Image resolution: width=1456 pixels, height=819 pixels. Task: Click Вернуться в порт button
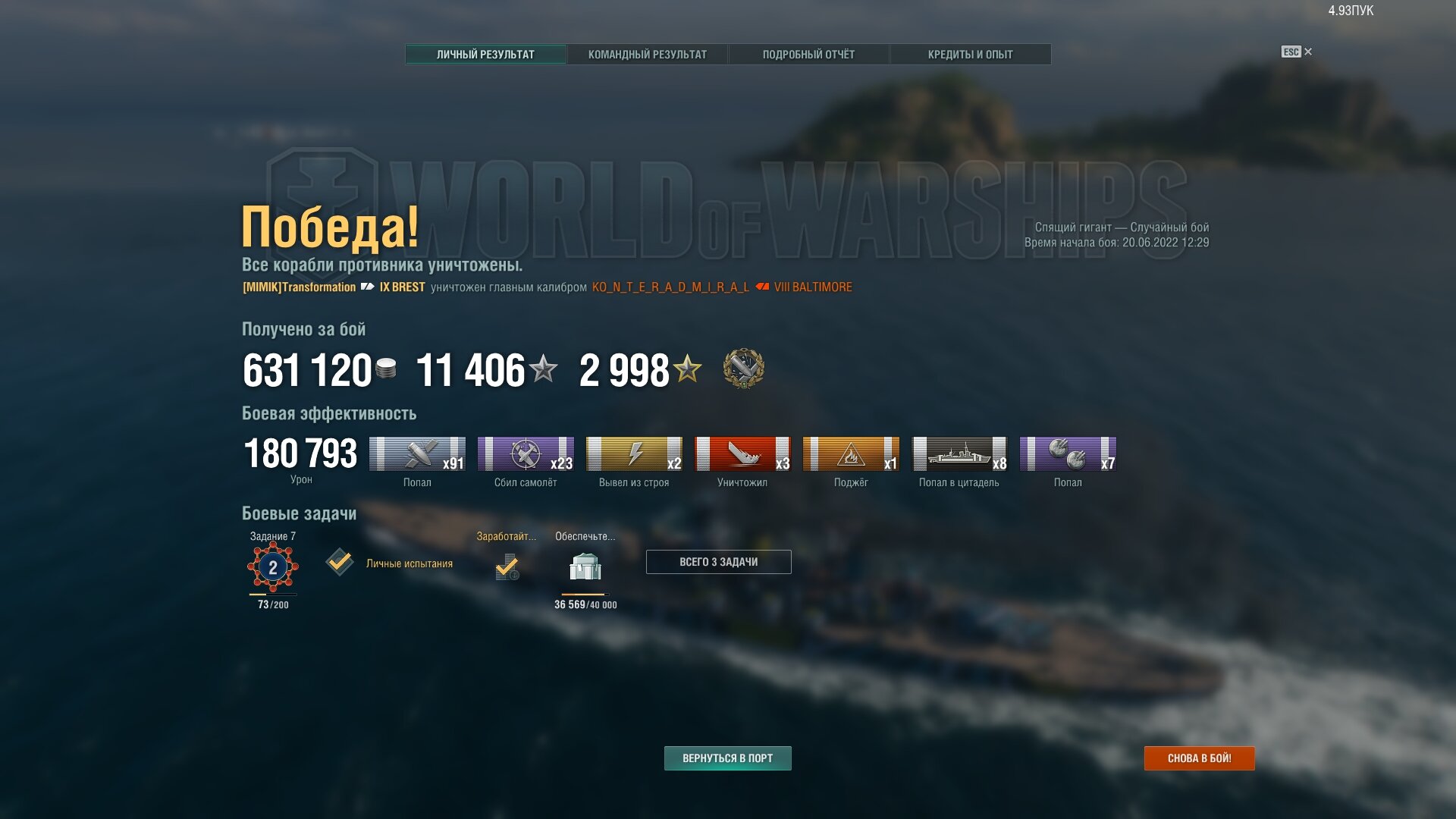tap(727, 758)
